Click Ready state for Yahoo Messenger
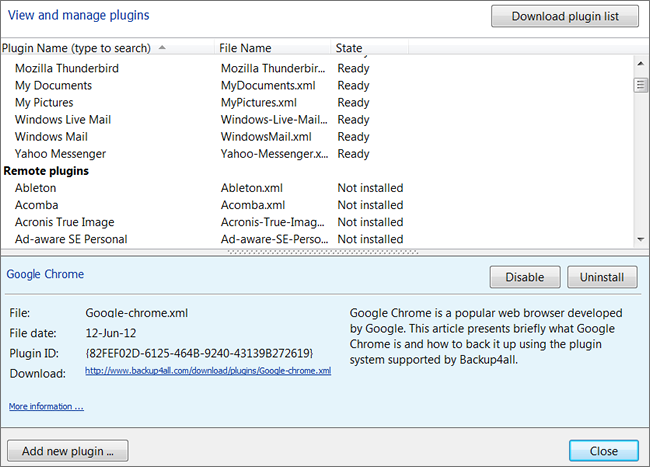This screenshot has height=467, width=650. click(x=353, y=154)
